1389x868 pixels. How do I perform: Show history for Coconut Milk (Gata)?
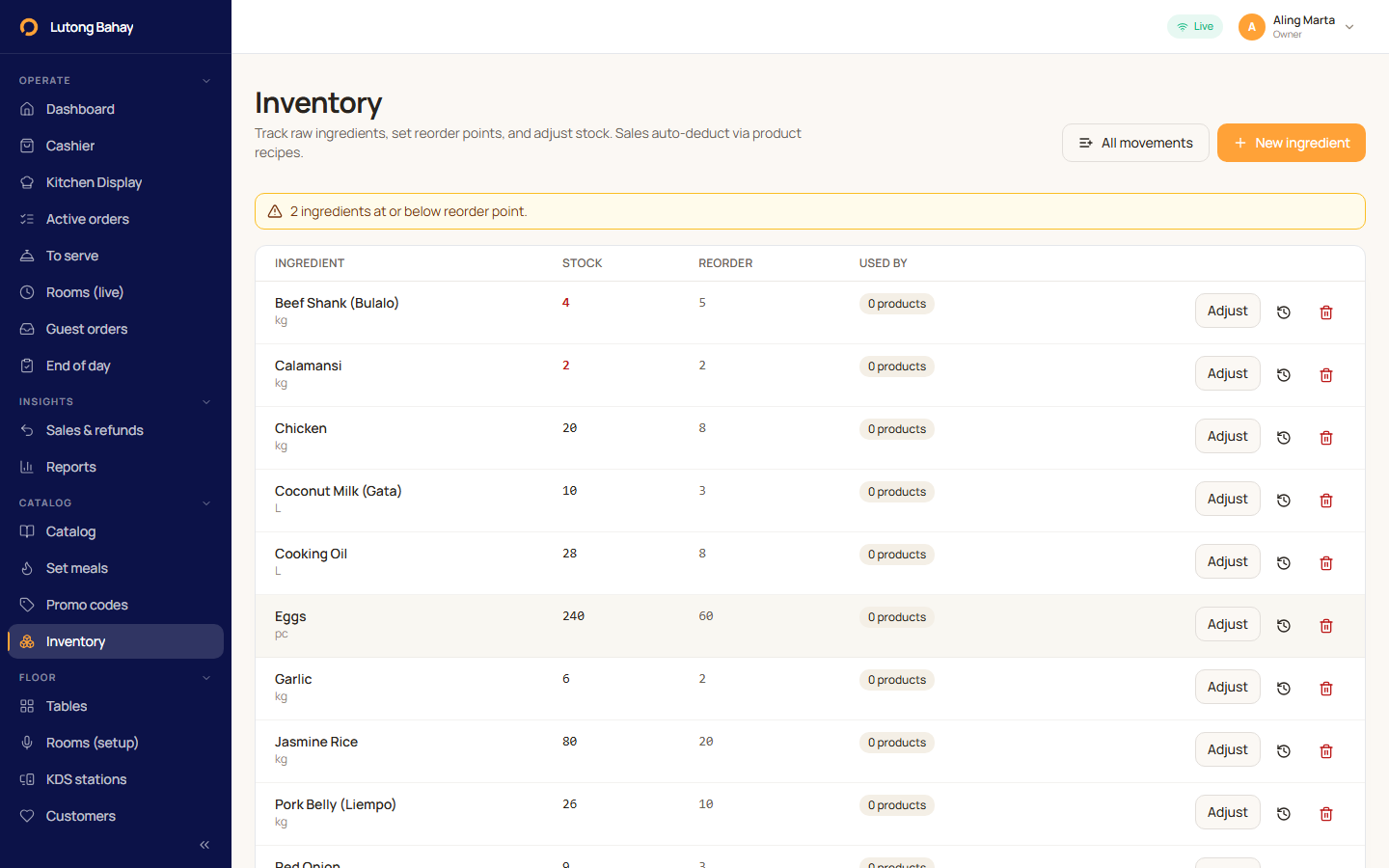point(1284,501)
